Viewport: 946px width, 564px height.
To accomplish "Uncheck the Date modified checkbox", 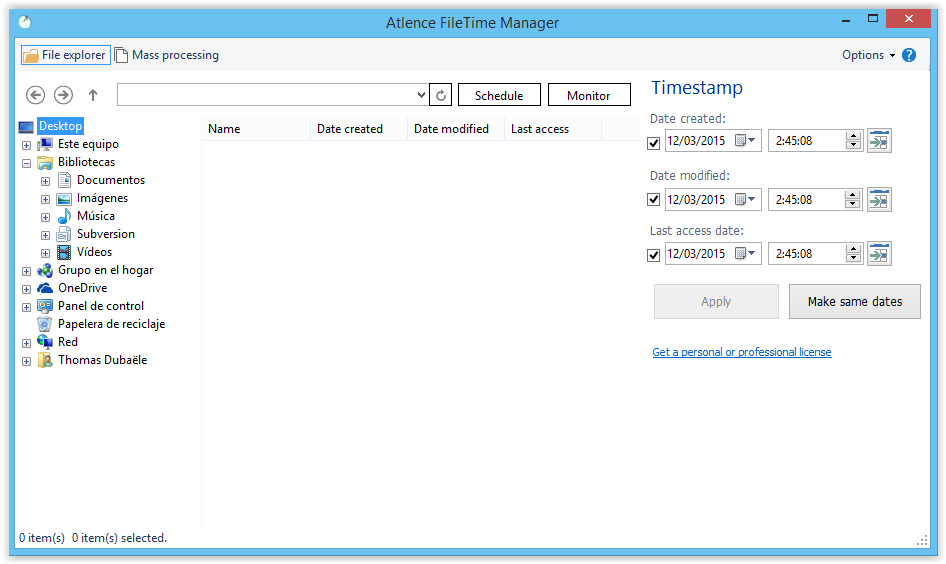I will tap(653, 200).
